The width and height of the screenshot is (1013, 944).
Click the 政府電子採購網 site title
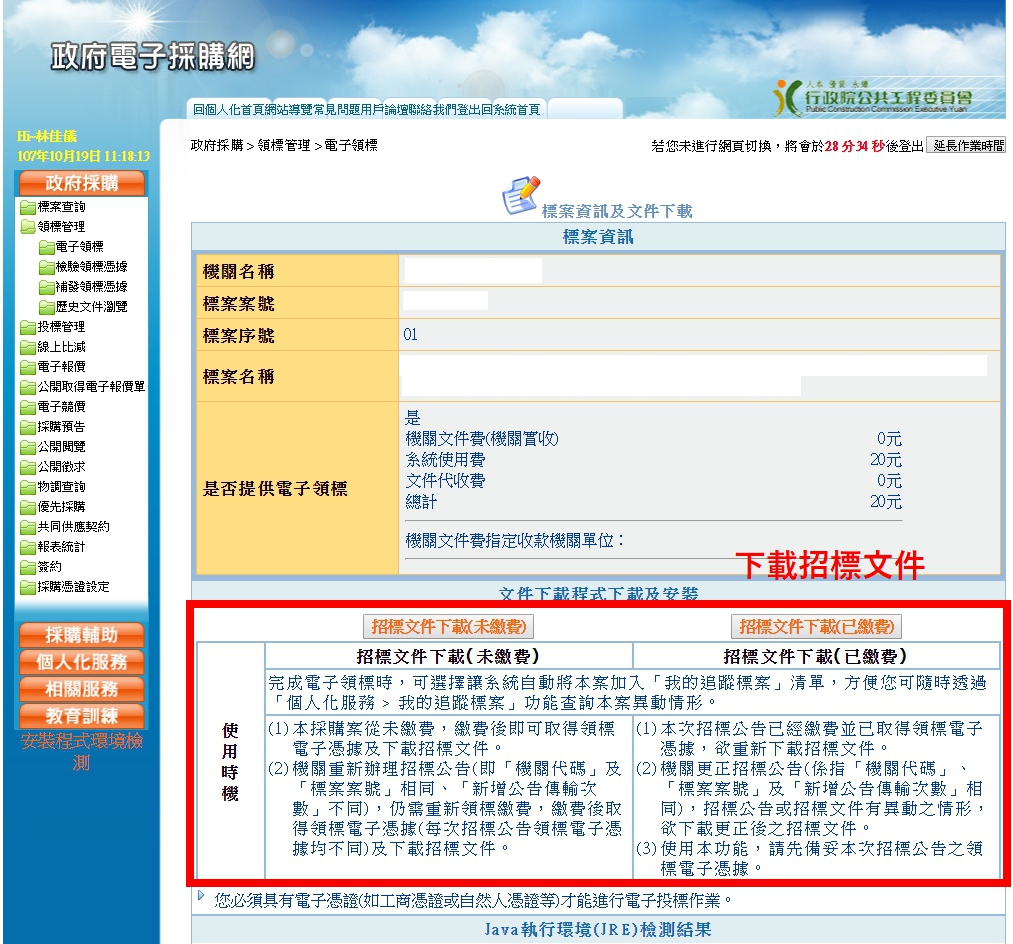pyautogui.click(x=153, y=56)
